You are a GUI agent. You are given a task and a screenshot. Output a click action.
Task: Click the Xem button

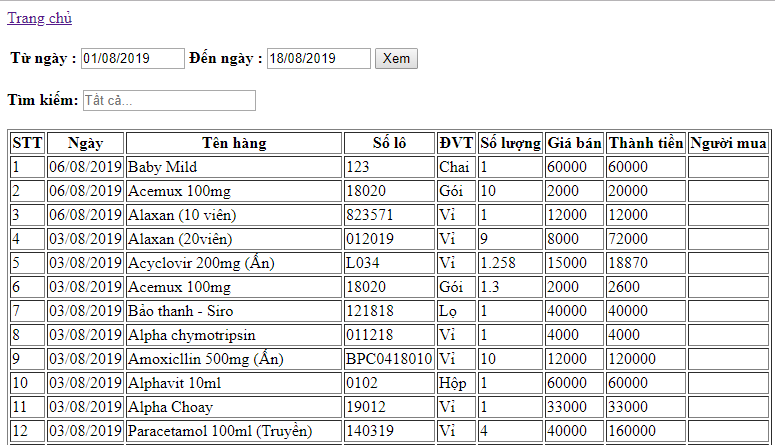point(396,58)
